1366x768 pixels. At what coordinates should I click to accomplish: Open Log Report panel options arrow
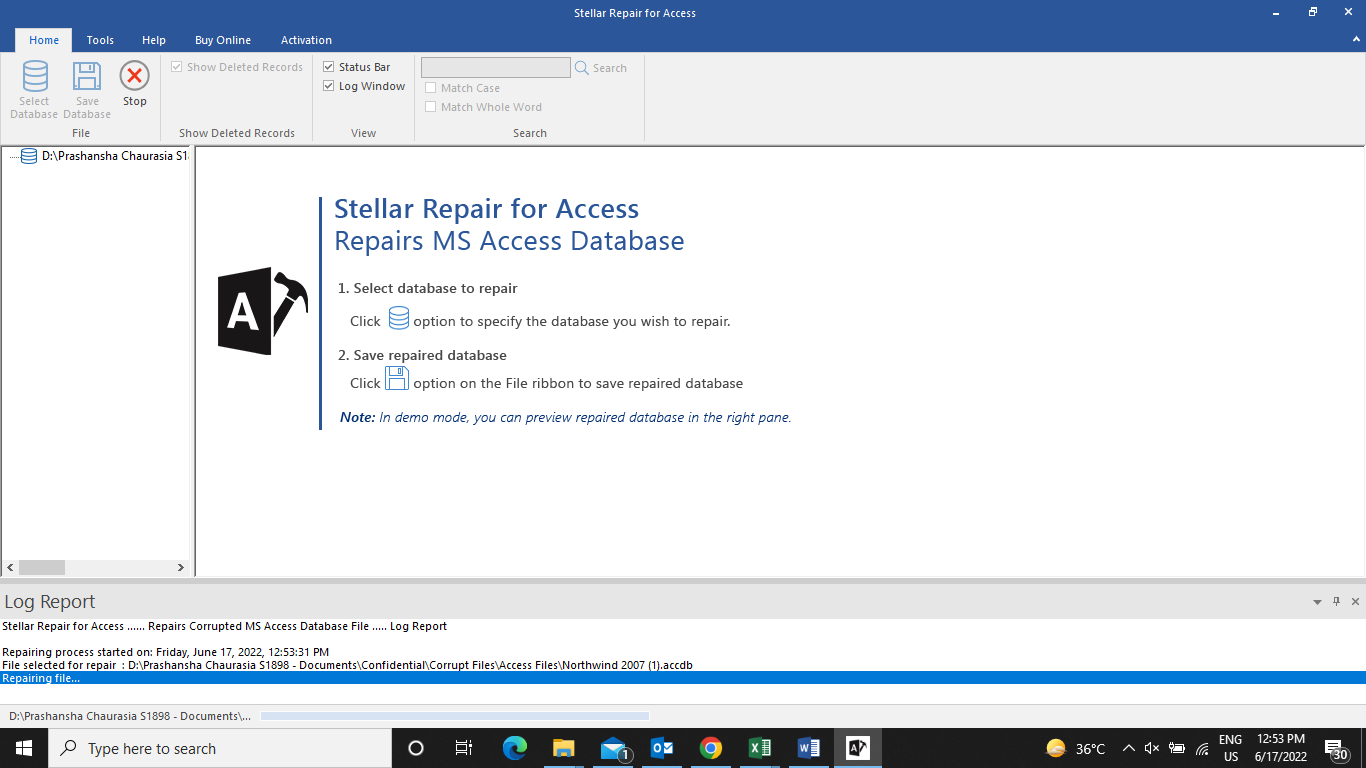tap(1317, 602)
